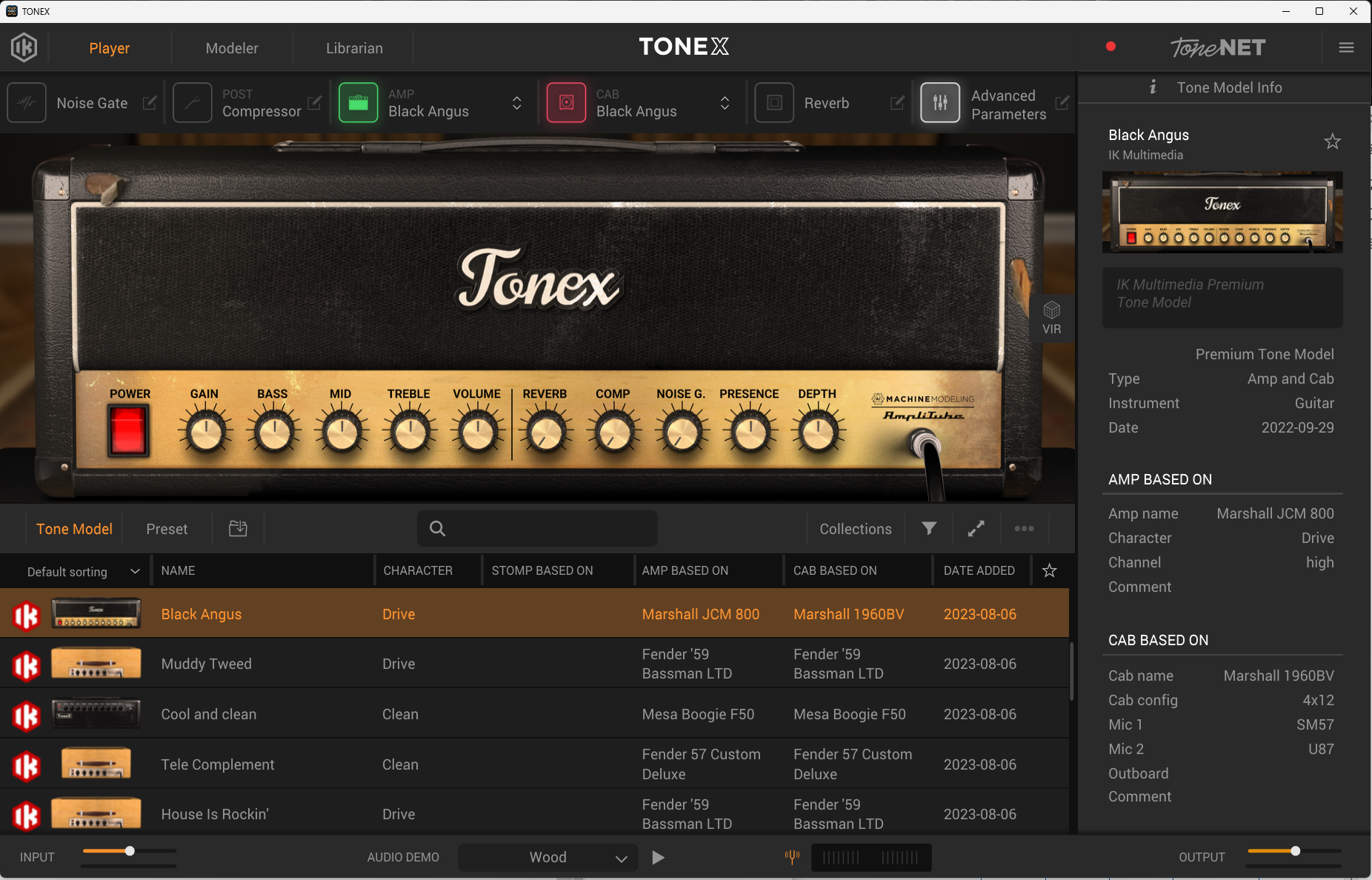Expand the browser list view

click(976, 528)
